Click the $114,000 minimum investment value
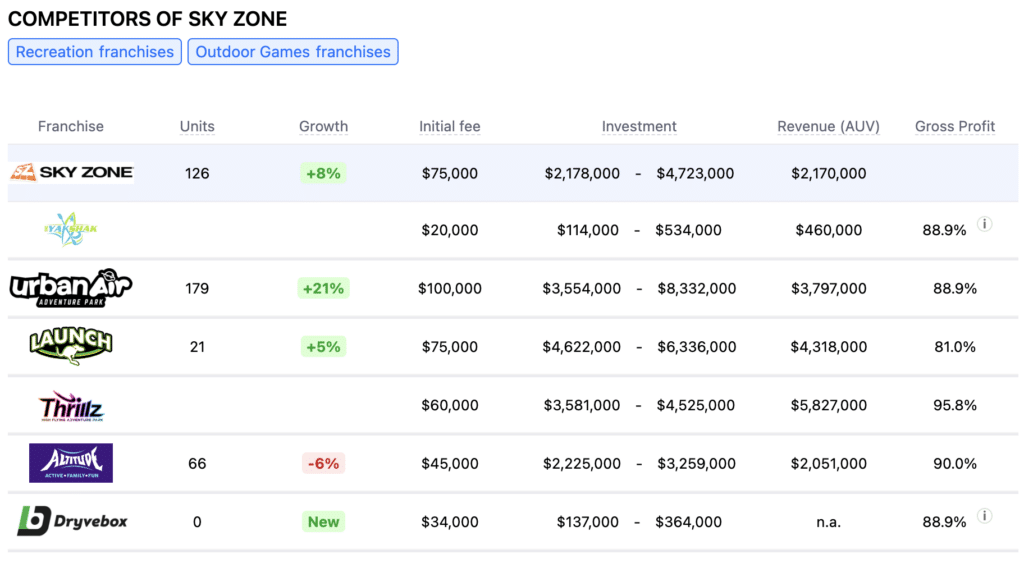 [x=588, y=230]
